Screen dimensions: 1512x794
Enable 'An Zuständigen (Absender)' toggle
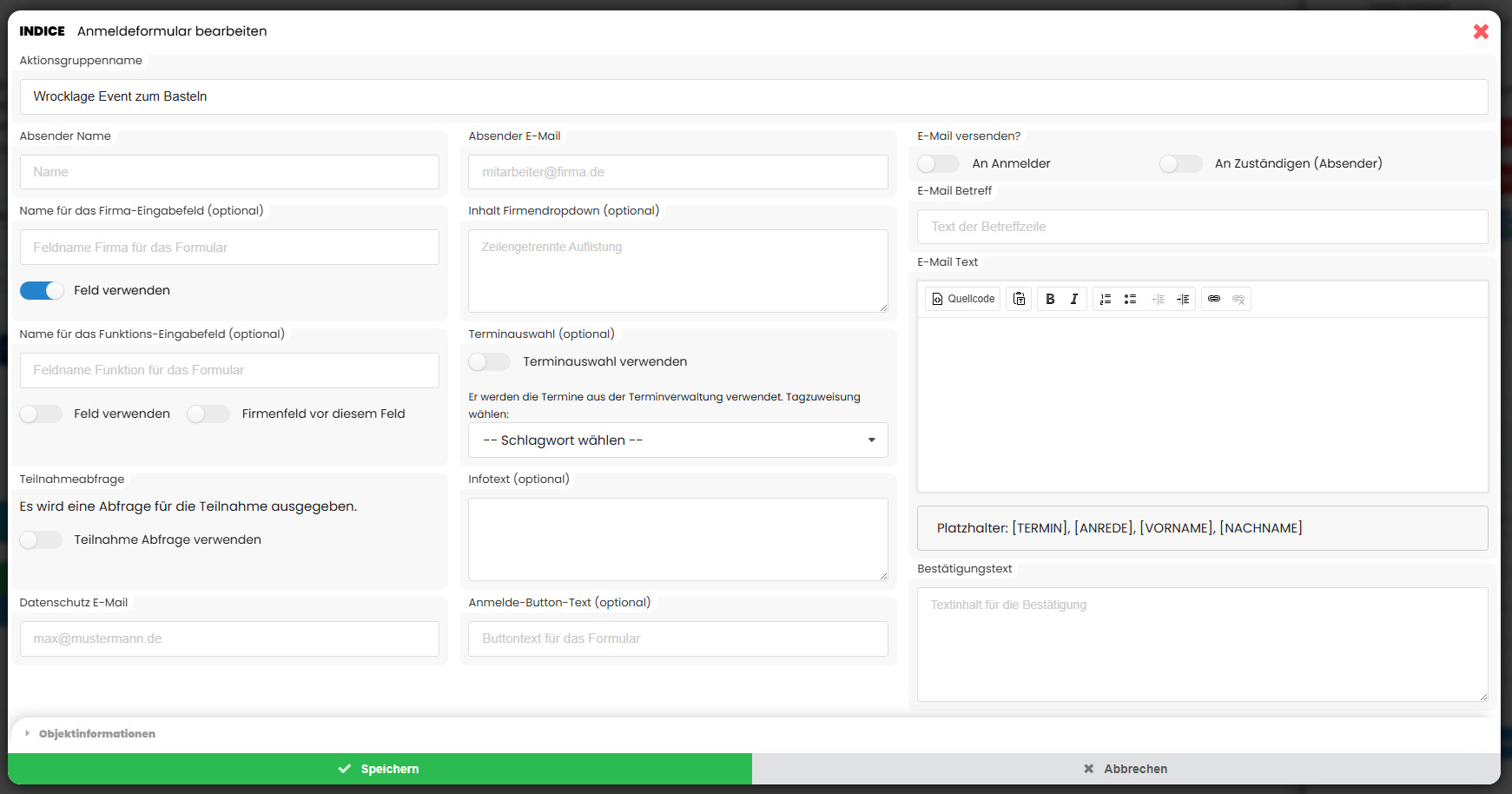tap(1180, 164)
